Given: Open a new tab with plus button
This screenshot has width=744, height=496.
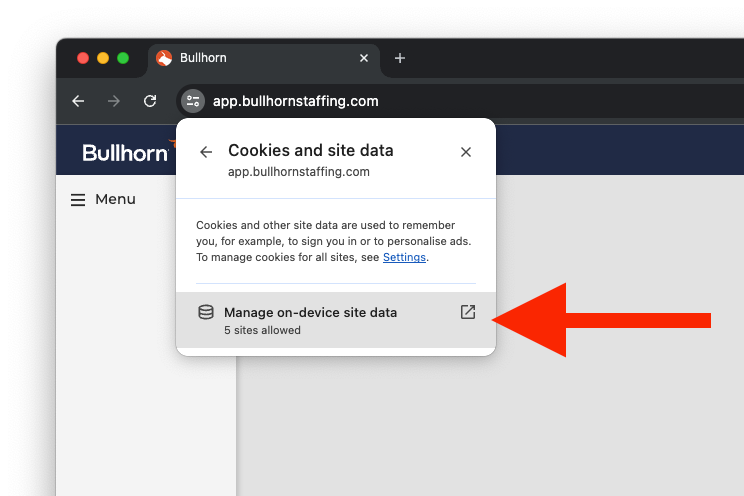Looking at the screenshot, I should [400, 58].
